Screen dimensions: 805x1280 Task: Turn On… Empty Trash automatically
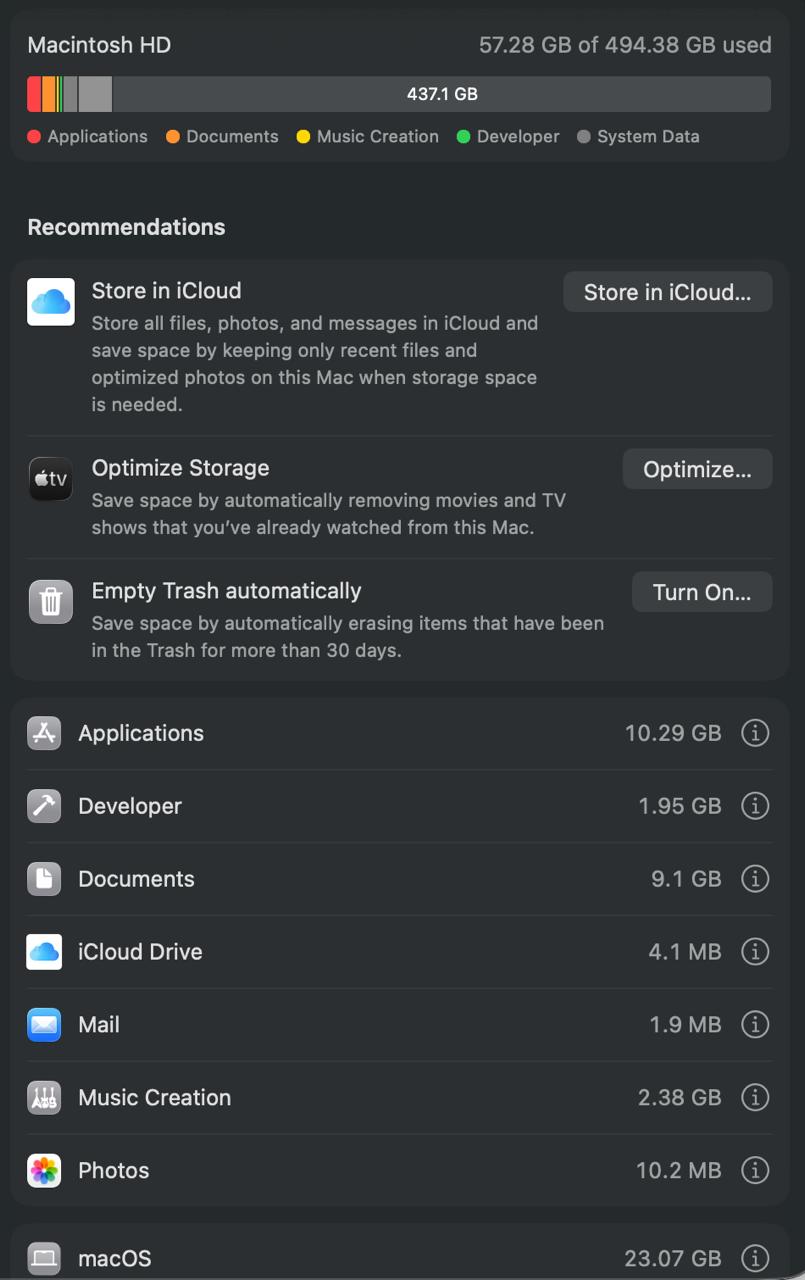tap(702, 592)
